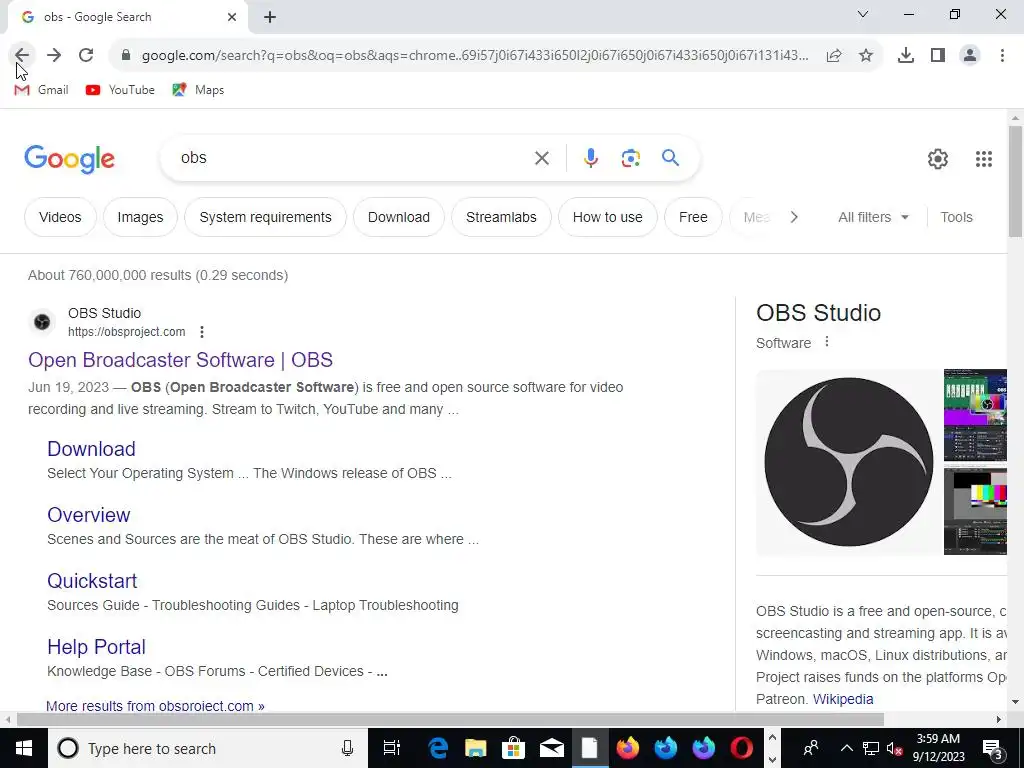Open the Windows Start menu
The width and height of the screenshot is (1024, 768).
[24, 748]
